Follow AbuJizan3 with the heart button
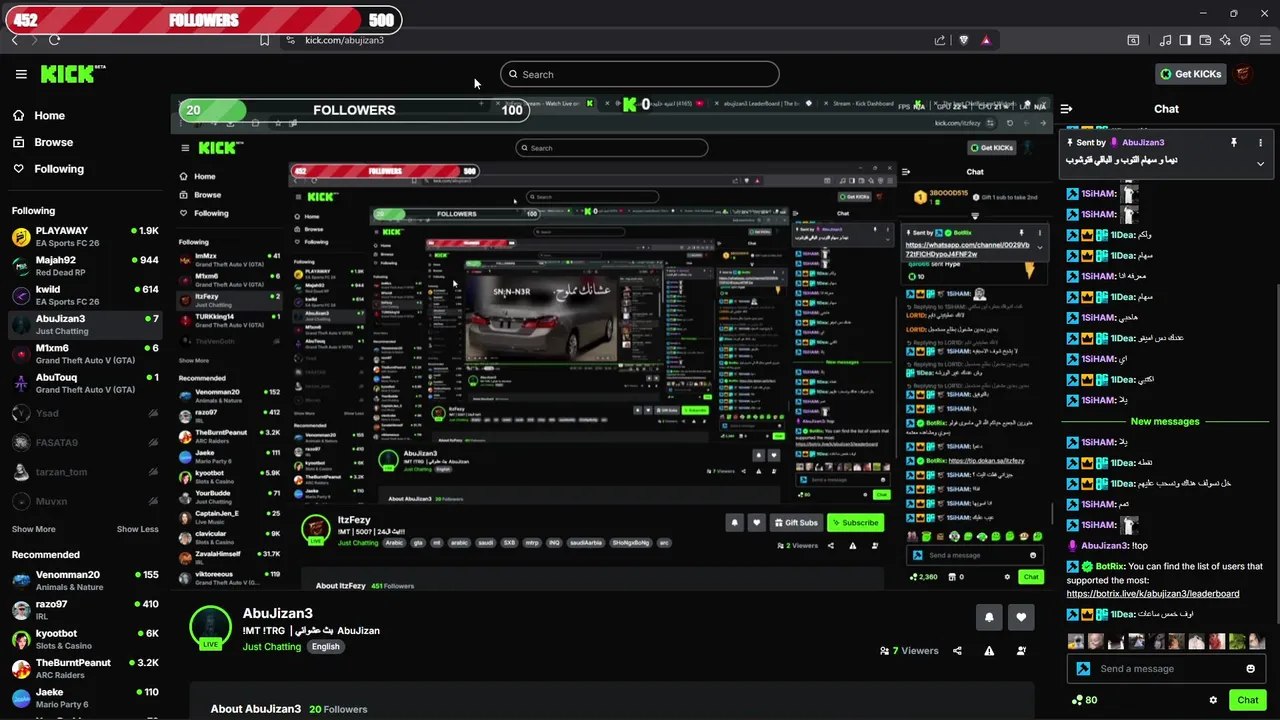 (1021, 618)
